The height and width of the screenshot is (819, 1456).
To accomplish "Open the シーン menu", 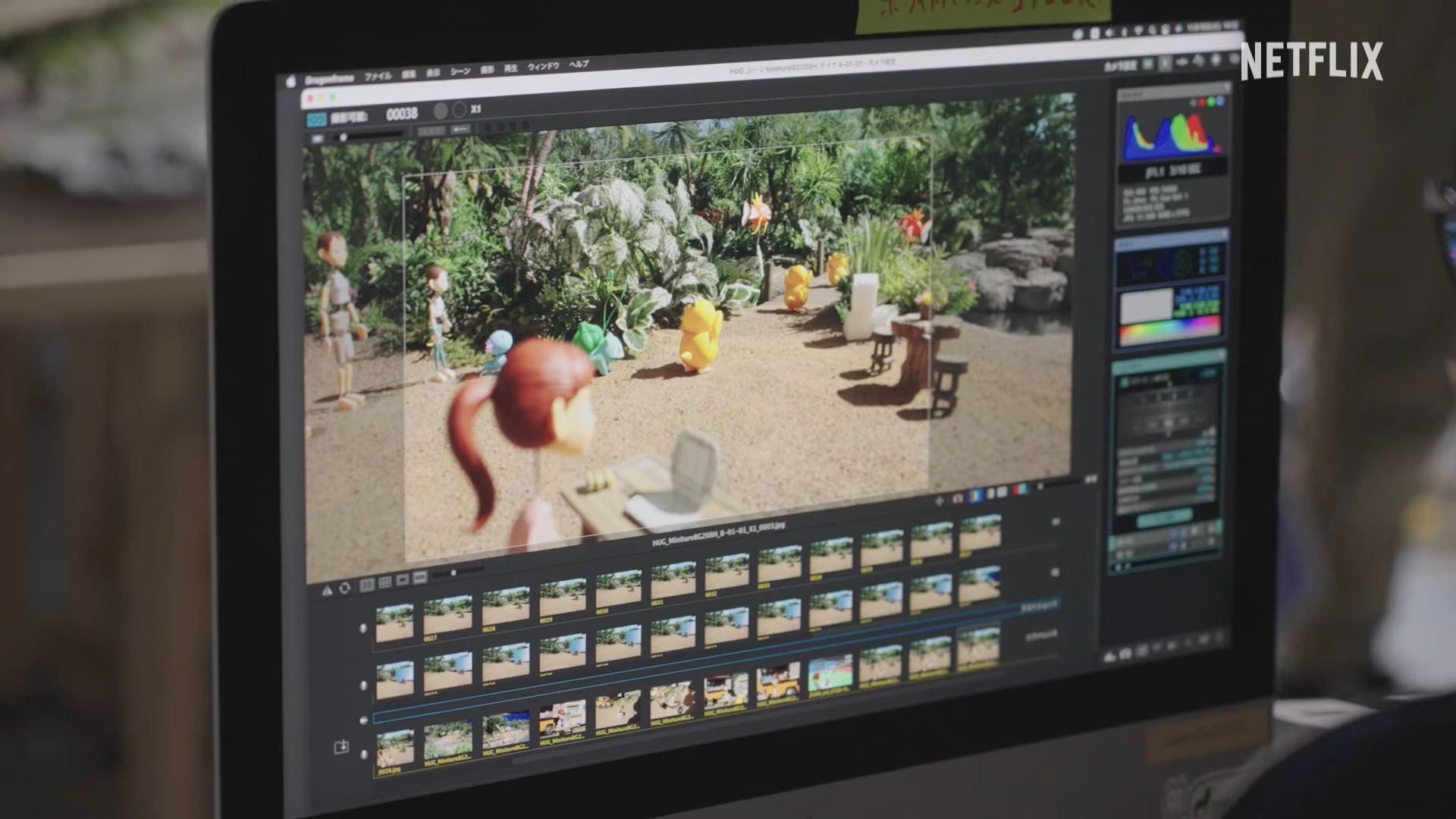I will point(460,71).
